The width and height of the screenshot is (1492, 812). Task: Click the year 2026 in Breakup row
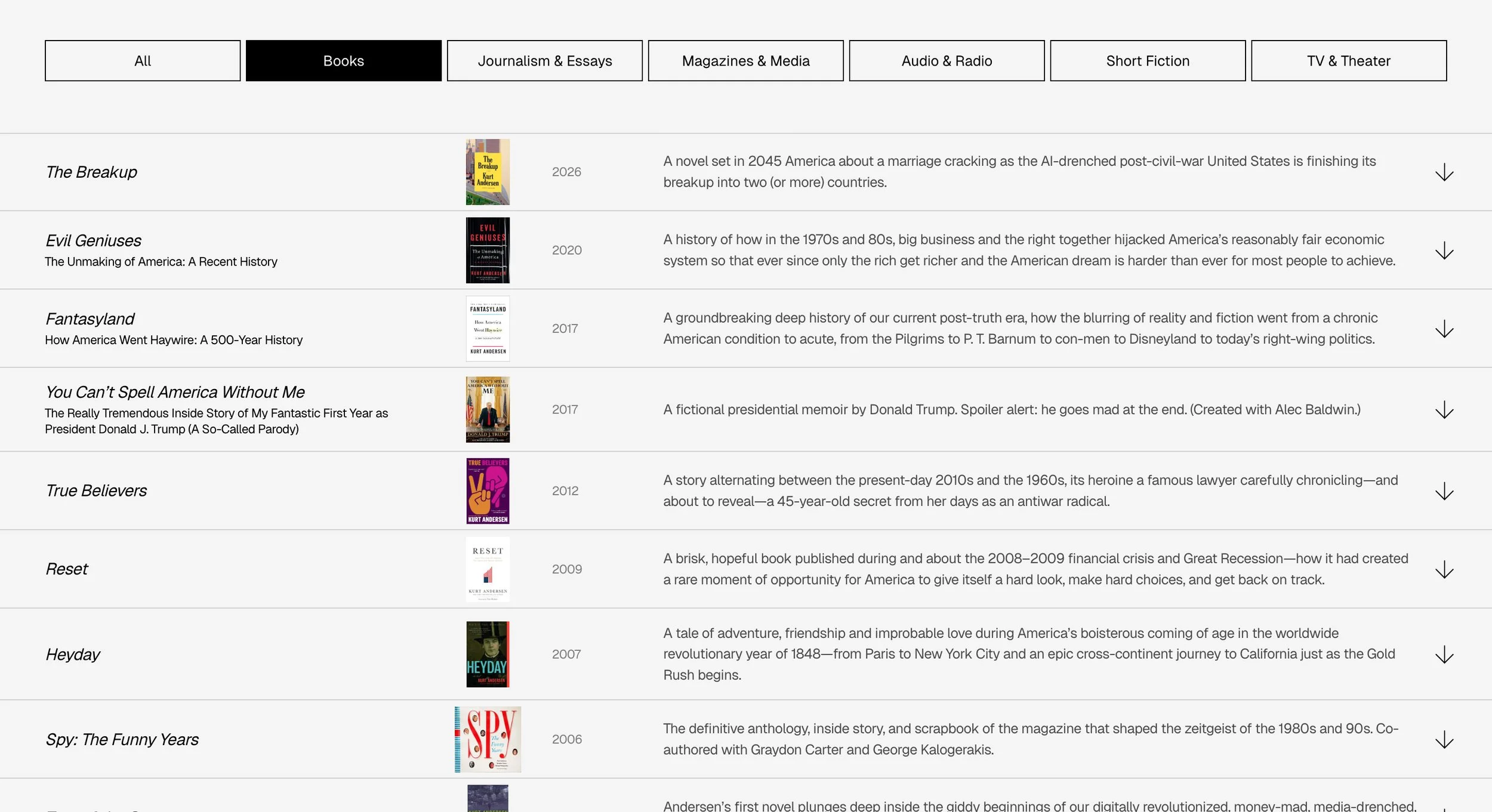click(x=566, y=172)
